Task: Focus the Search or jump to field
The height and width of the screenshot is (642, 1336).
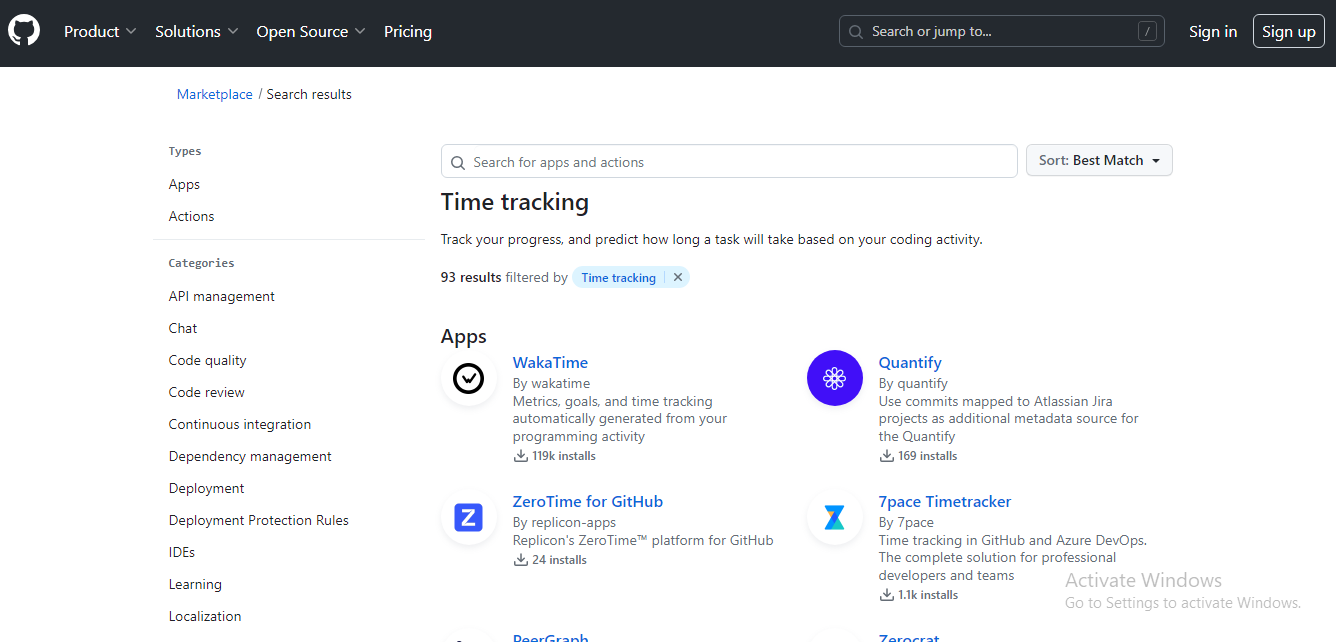Action: coord(1002,31)
